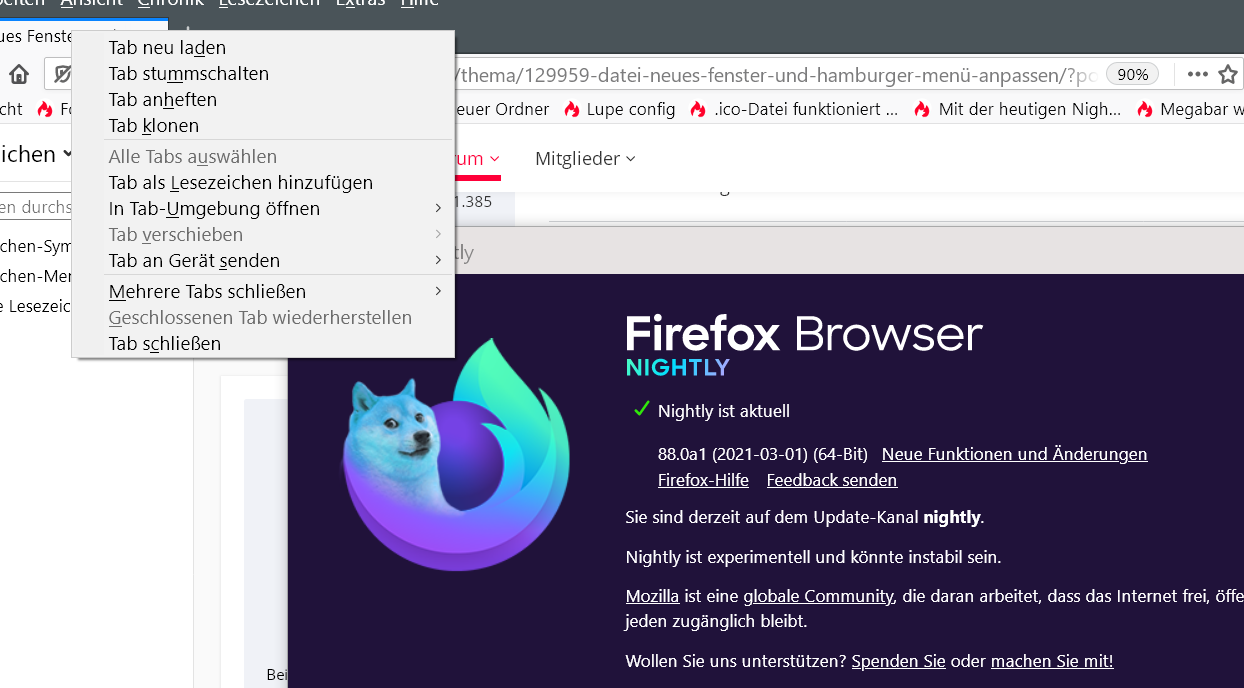Click the 'machen Sie mit!' link
Viewport: 1244px width, 688px height.
pos(1052,661)
